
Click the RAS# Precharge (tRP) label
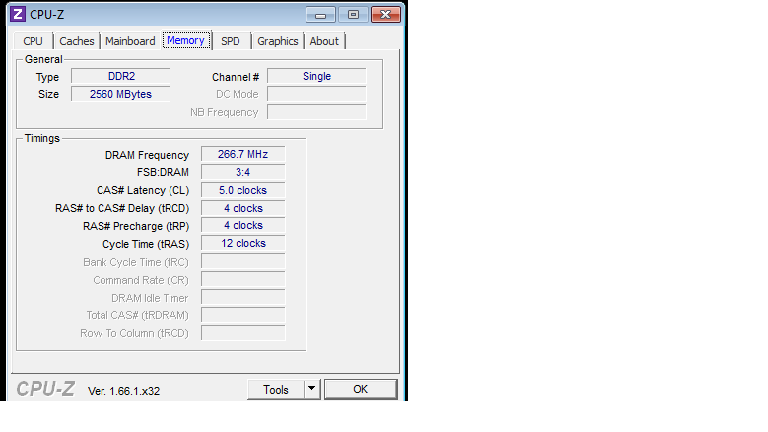tap(136, 226)
